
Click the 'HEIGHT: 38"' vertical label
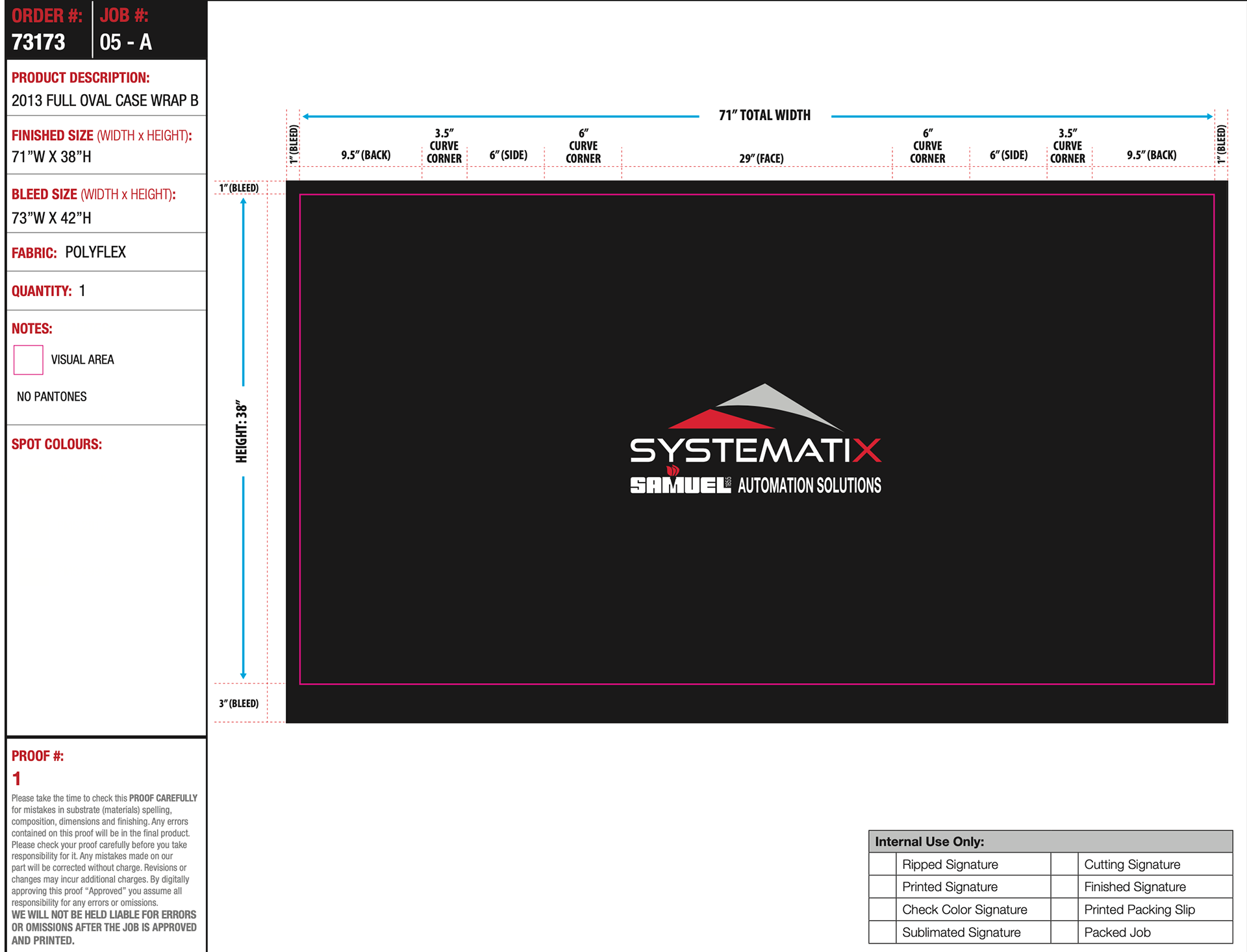pyautogui.click(x=242, y=431)
